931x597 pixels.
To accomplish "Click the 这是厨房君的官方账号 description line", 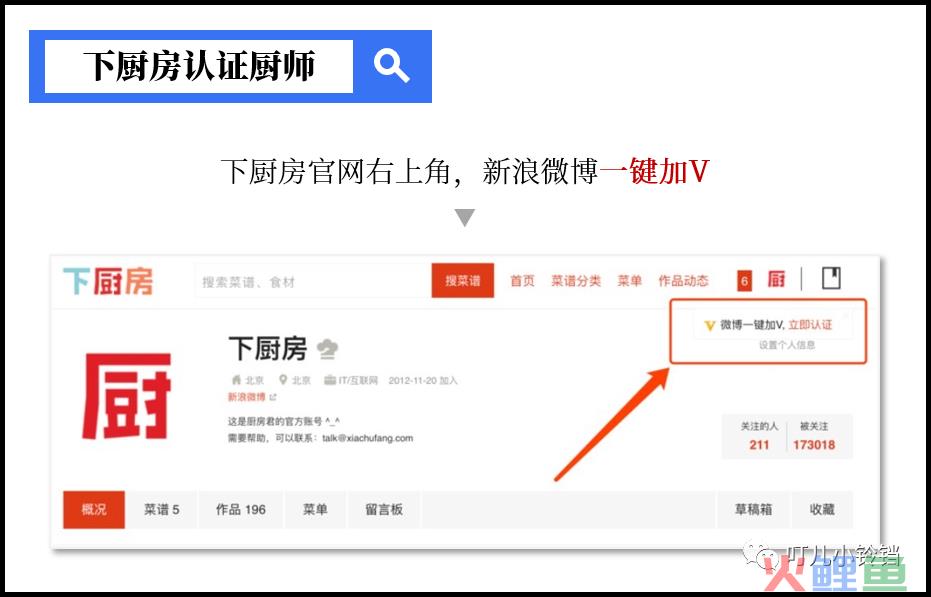I will 284,421.
